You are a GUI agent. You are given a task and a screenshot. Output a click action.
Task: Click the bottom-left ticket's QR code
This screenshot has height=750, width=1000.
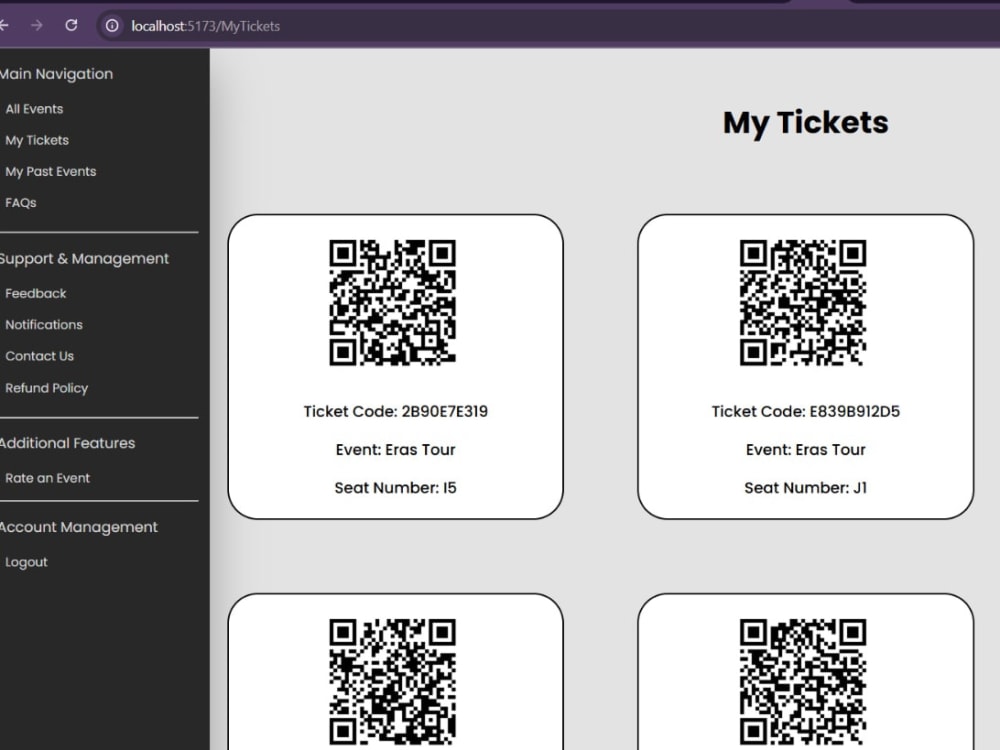[x=392, y=682]
